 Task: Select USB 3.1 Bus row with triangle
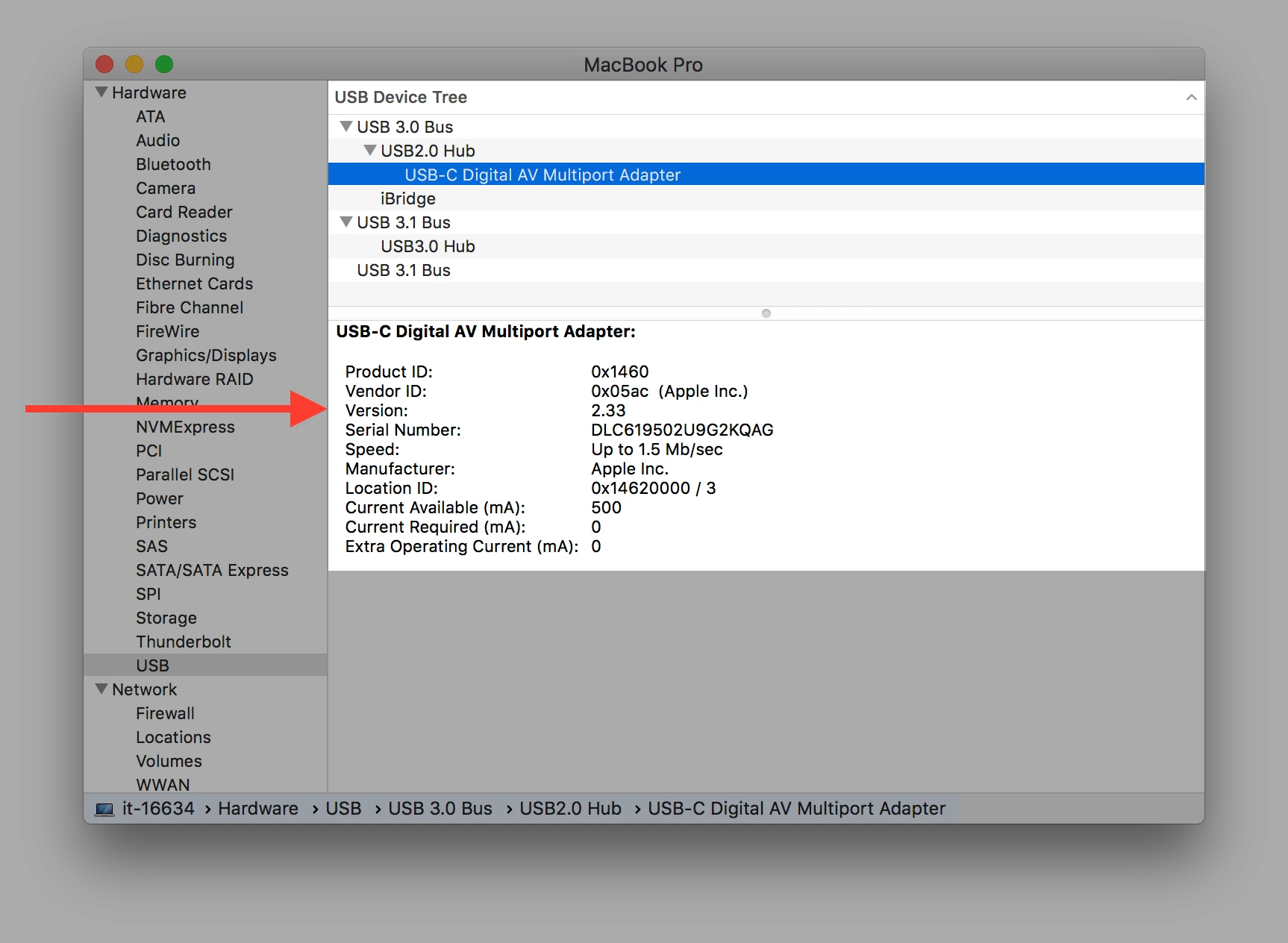pyautogui.click(x=766, y=222)
